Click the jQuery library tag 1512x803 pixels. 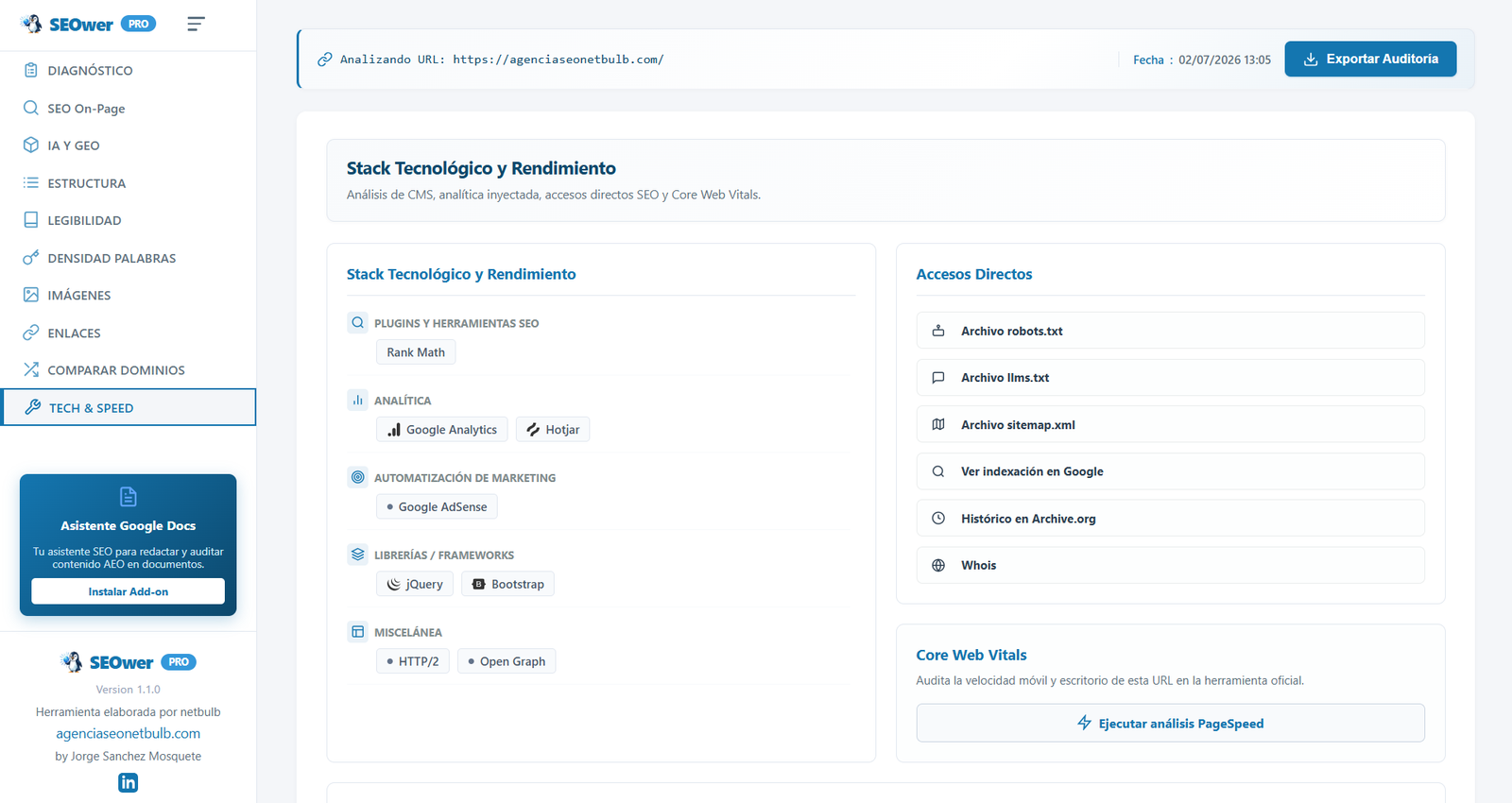pyautogui.click(x=415, y=584)
